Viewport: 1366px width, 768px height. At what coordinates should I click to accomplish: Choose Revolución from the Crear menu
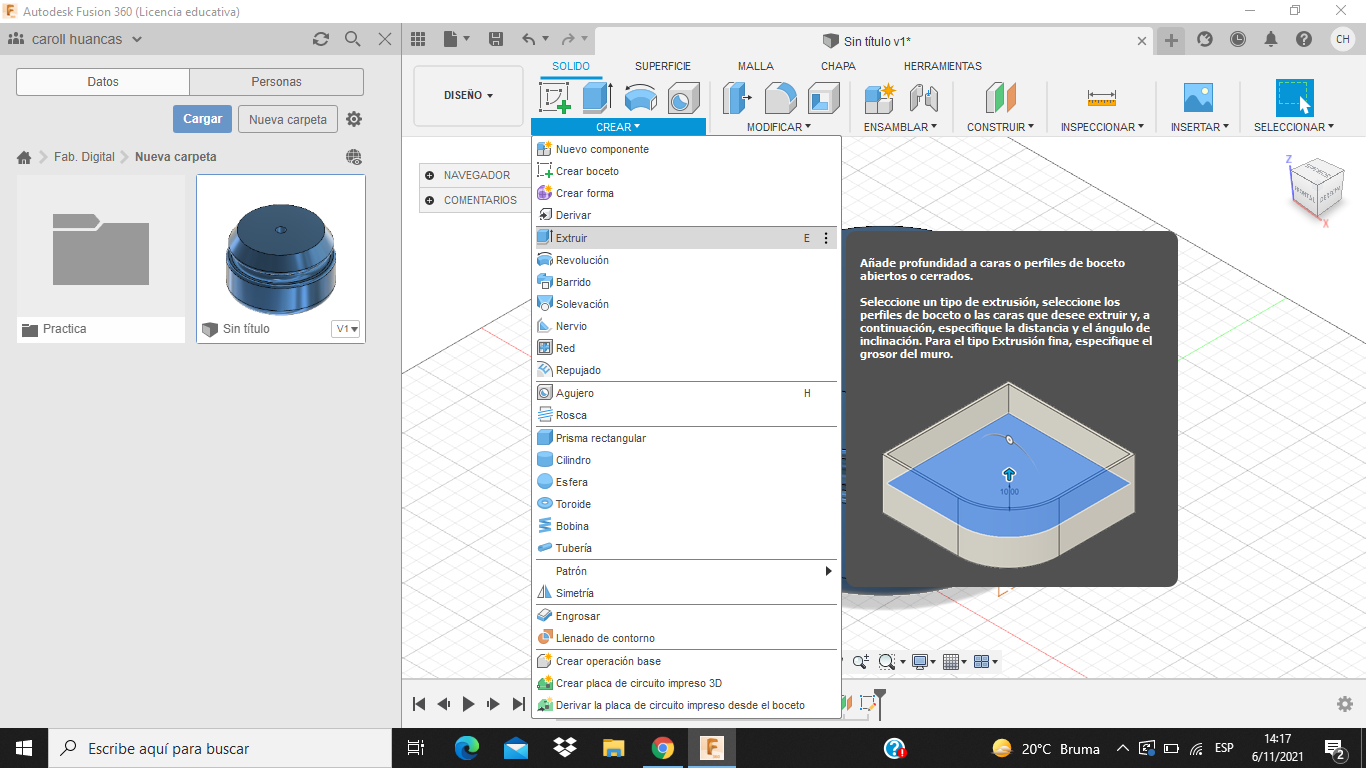(686, 260)
